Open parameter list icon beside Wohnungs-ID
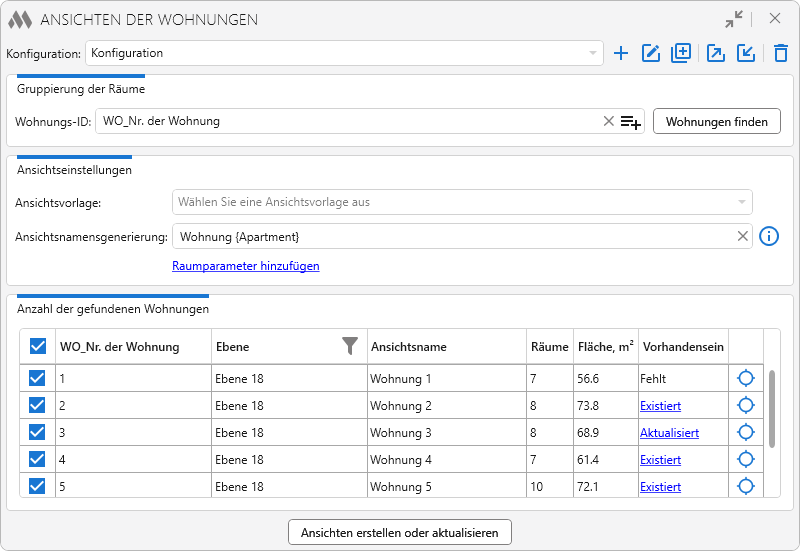 point(631,122)
